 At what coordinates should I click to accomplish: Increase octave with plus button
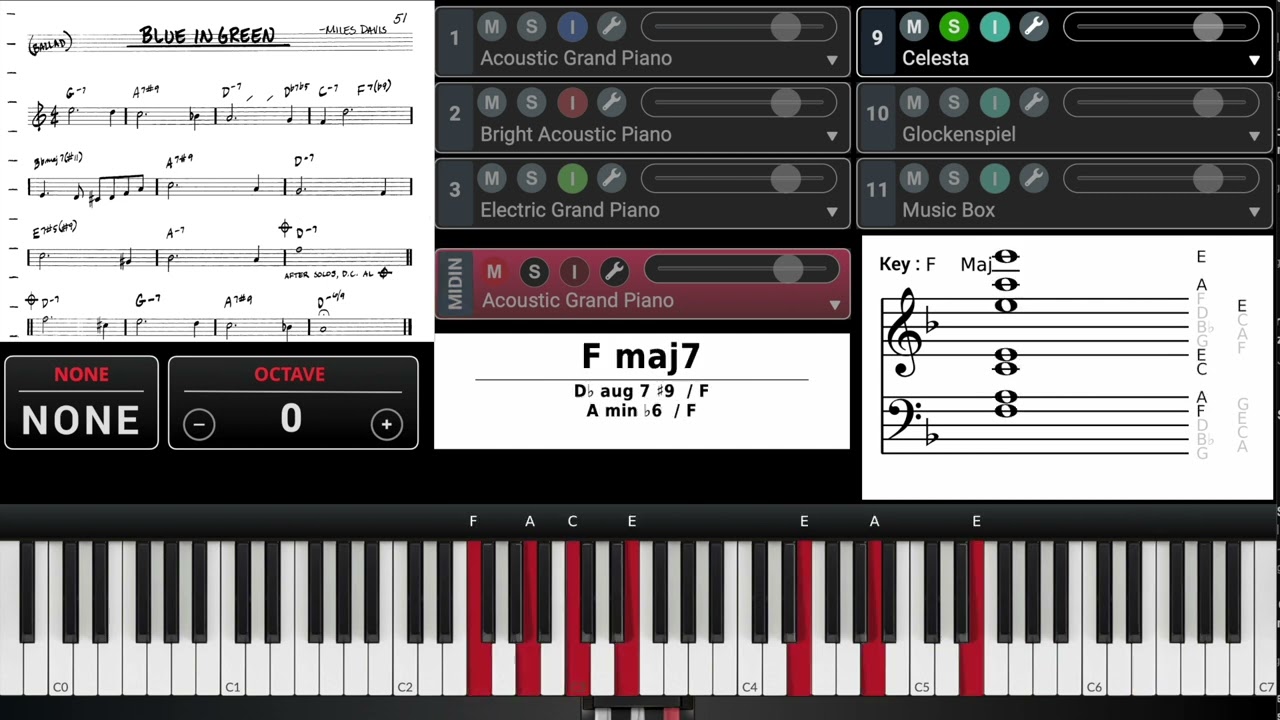click(386, 424)
